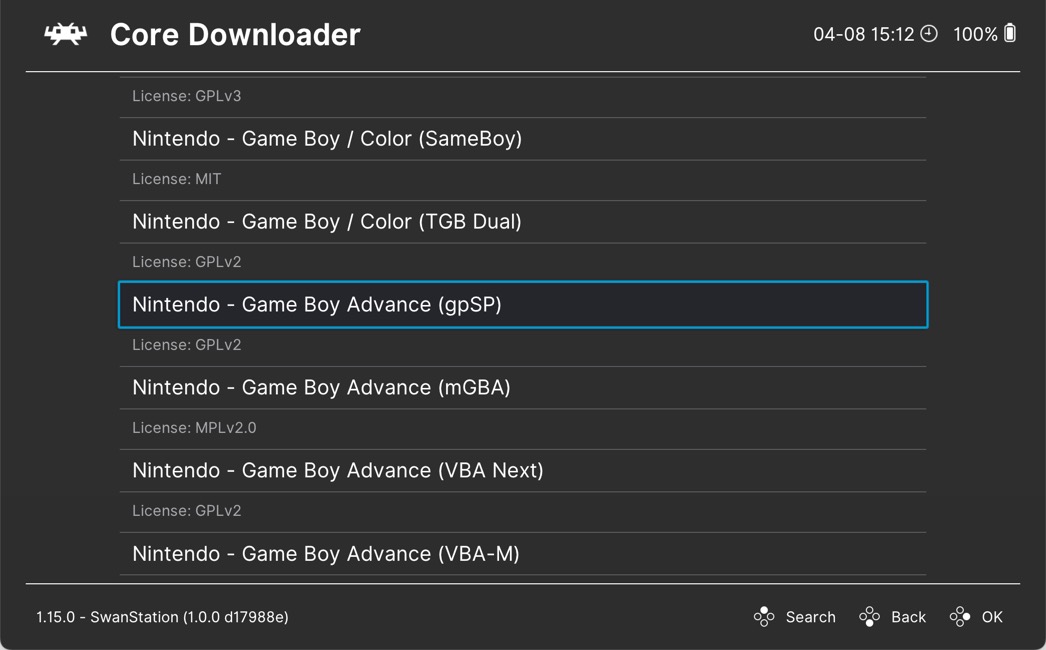Click the OK gamepad button icon
This screenshot has width=1046, height=650.
pyautogui.click(x=960, y=617)
